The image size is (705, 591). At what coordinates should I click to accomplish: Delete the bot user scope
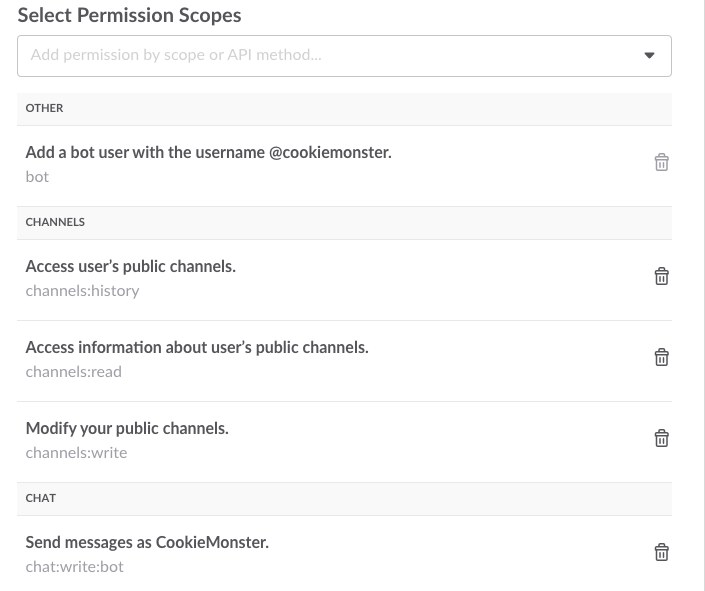coord(661,162)
